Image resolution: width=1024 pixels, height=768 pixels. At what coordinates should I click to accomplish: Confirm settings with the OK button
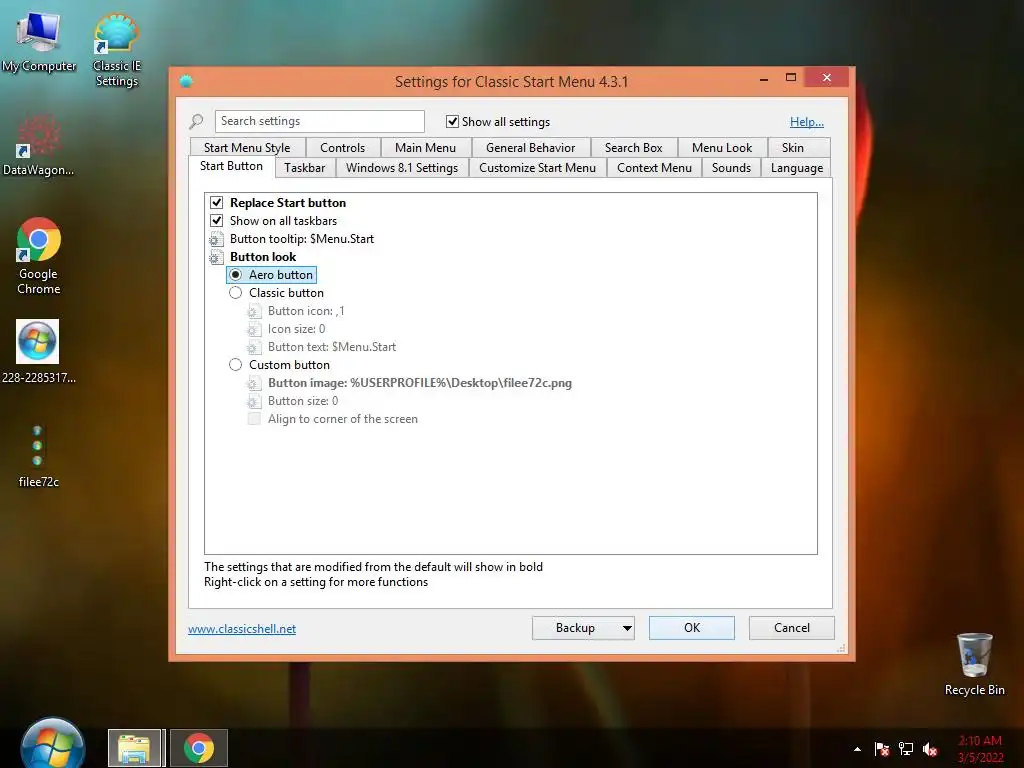pos(692,628)
